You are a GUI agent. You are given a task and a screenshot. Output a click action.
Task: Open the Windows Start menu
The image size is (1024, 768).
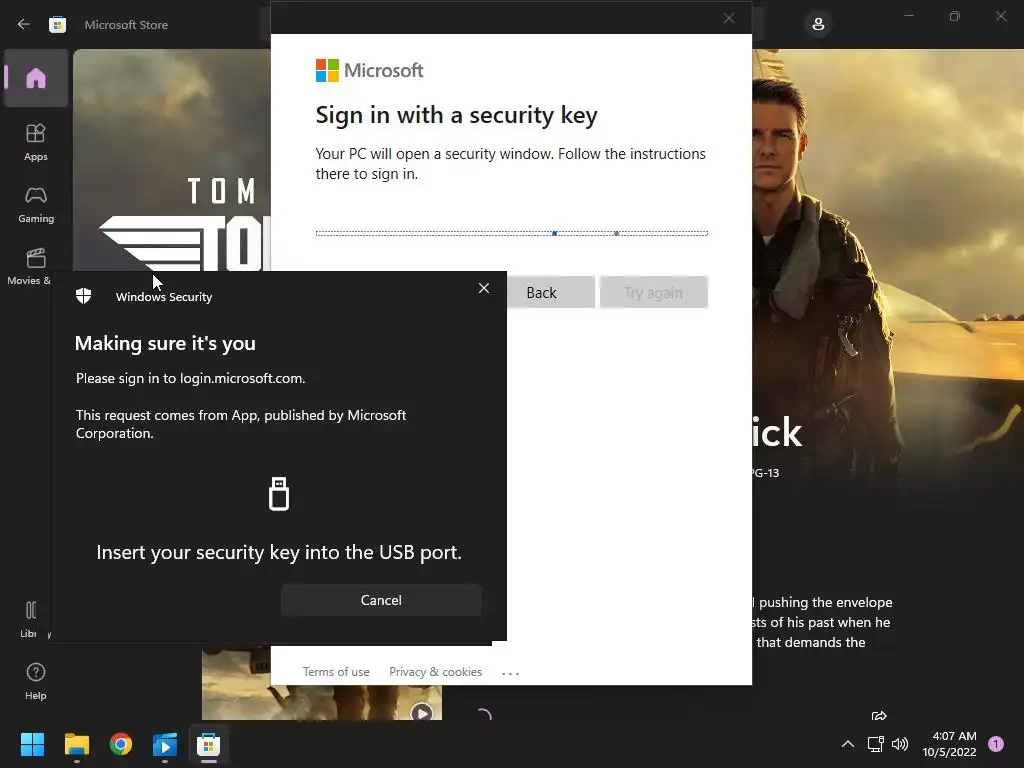click(x=32, y=744)
